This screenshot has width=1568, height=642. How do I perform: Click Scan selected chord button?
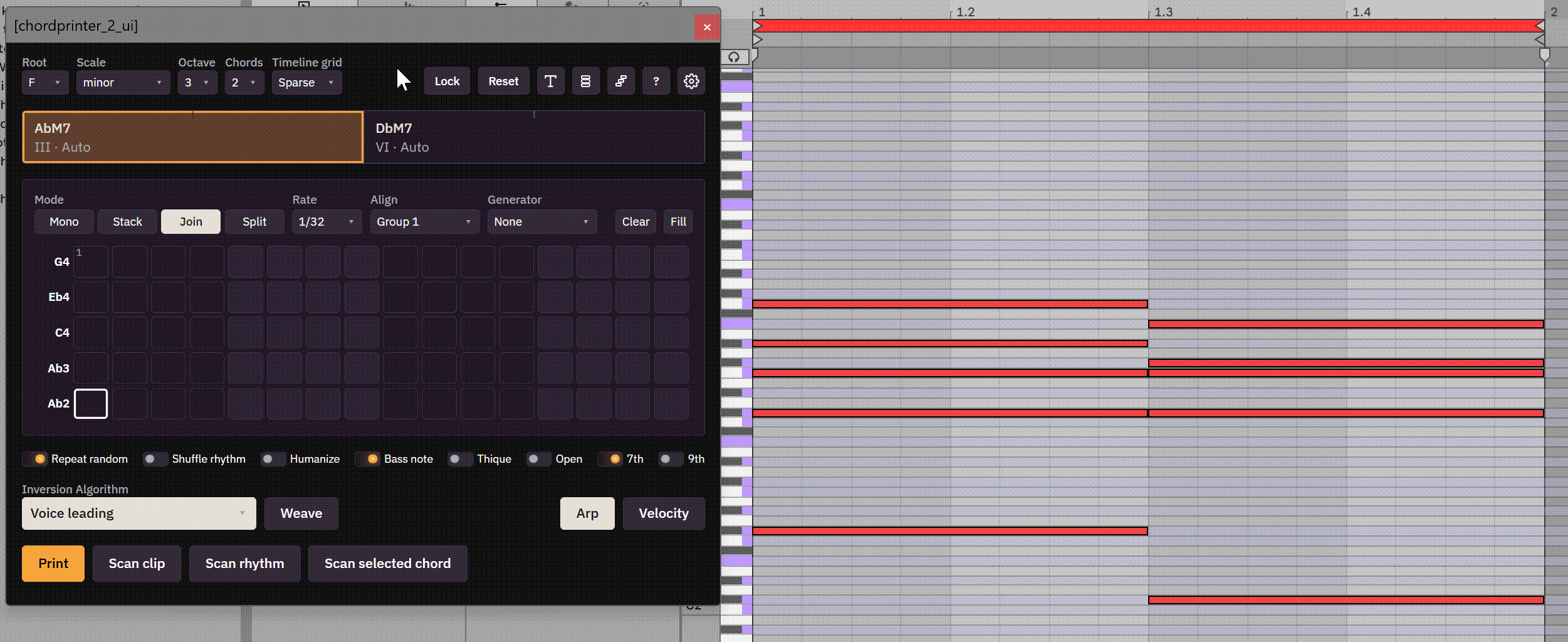click(x=387, y=564)
